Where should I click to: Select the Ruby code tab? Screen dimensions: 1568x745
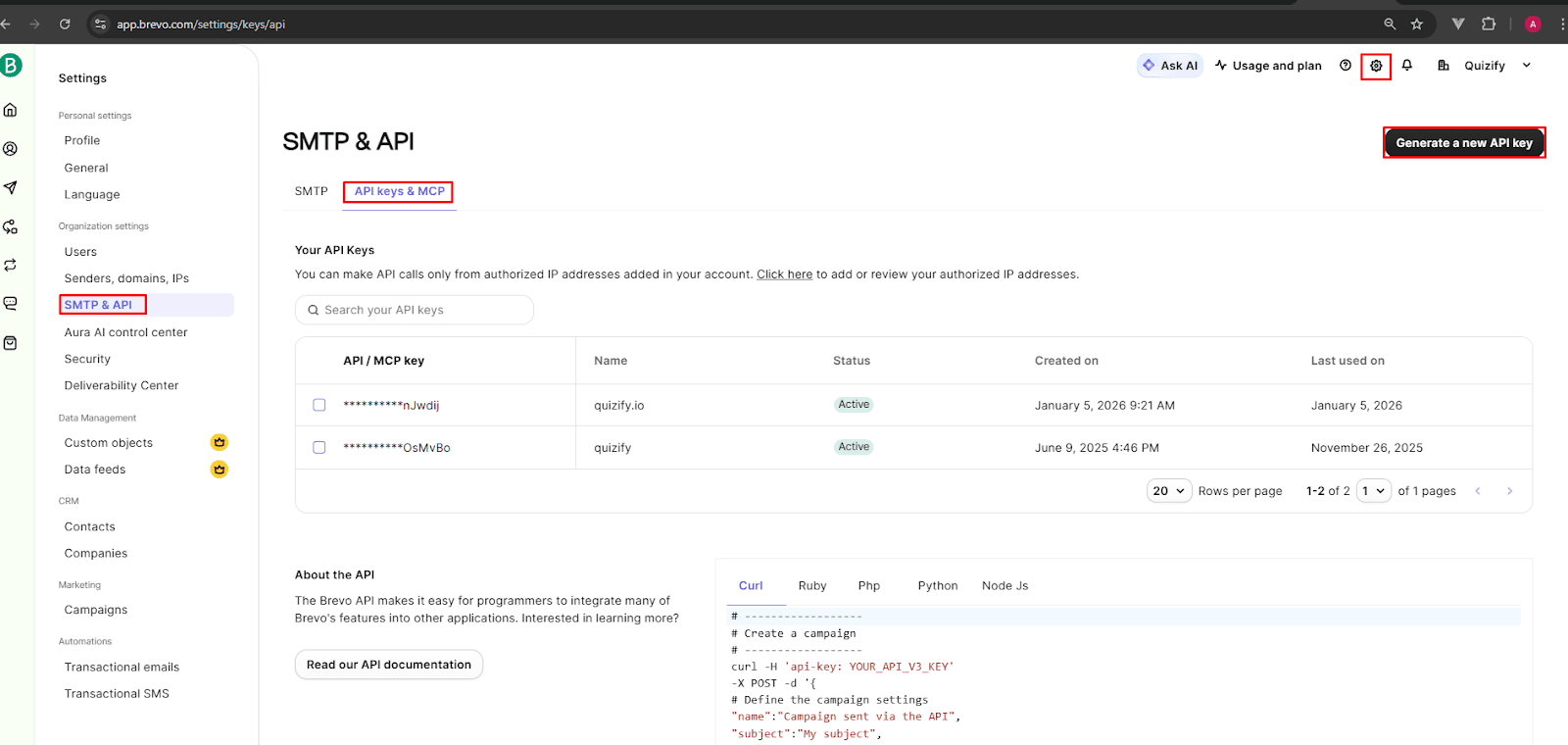tap(812, 586)
